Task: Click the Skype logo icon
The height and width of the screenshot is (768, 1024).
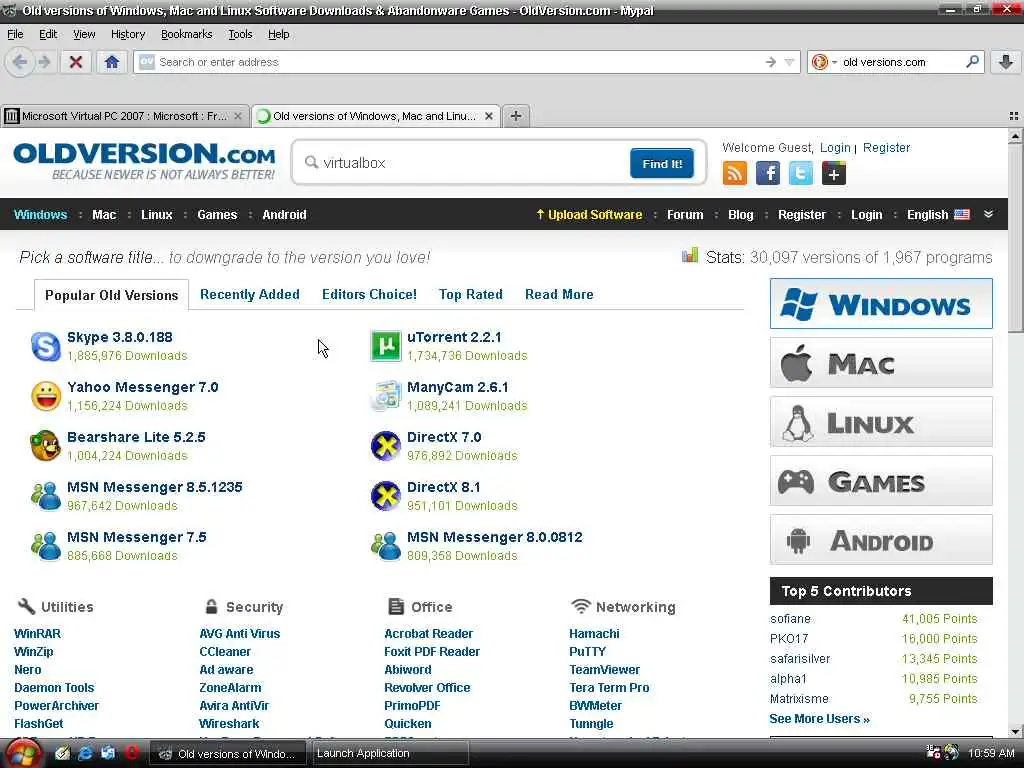Action: click(46, 346)
